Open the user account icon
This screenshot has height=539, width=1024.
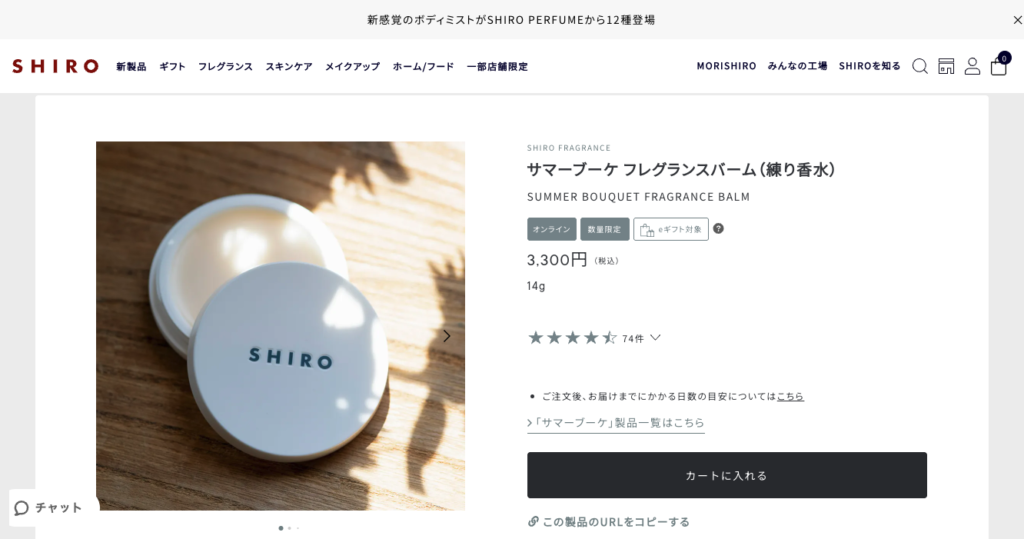tap(972, 66)
